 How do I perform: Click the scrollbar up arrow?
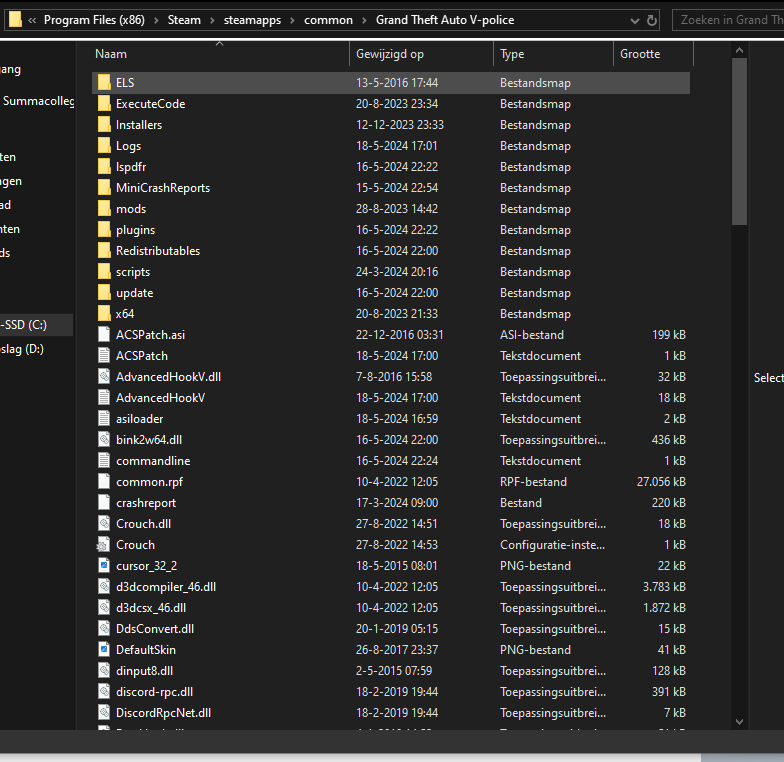pos(740,50)
